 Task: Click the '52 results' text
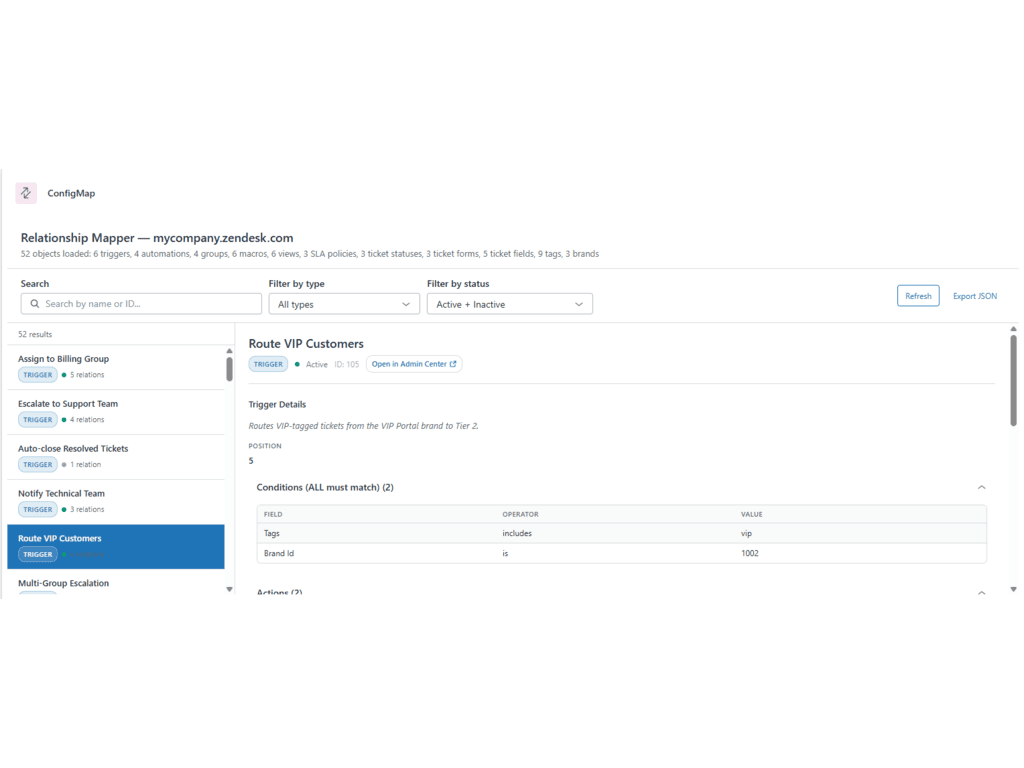pos(35,334)
